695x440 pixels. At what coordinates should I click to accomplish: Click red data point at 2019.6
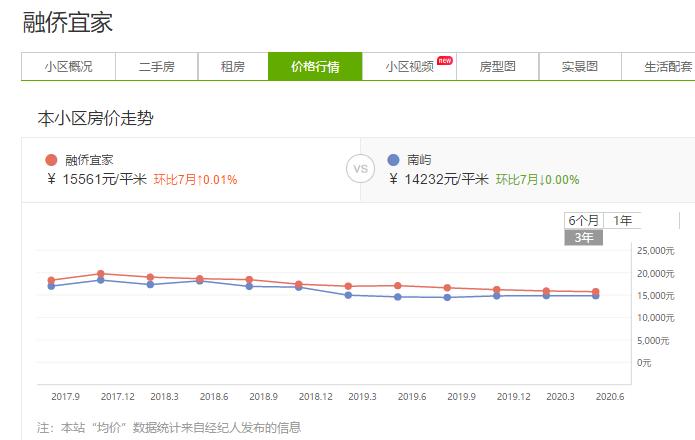398,286
